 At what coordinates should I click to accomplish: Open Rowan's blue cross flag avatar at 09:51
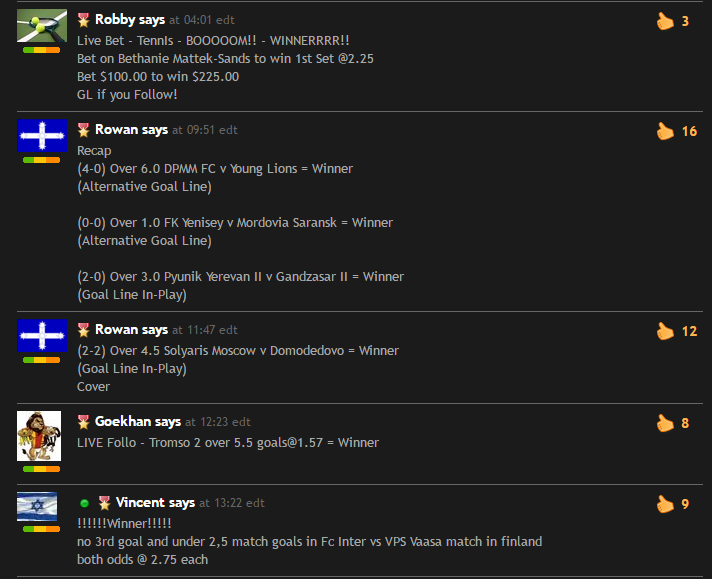coord(42,135)
